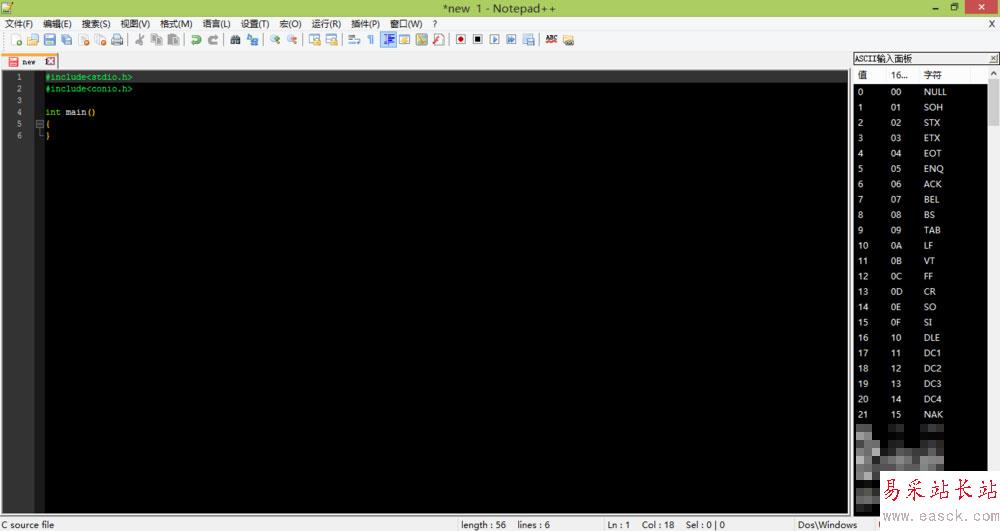1000x531 pixels.
Task: Close the current document via toolbar
Action: pyautogui.click(x=84, y=40)
